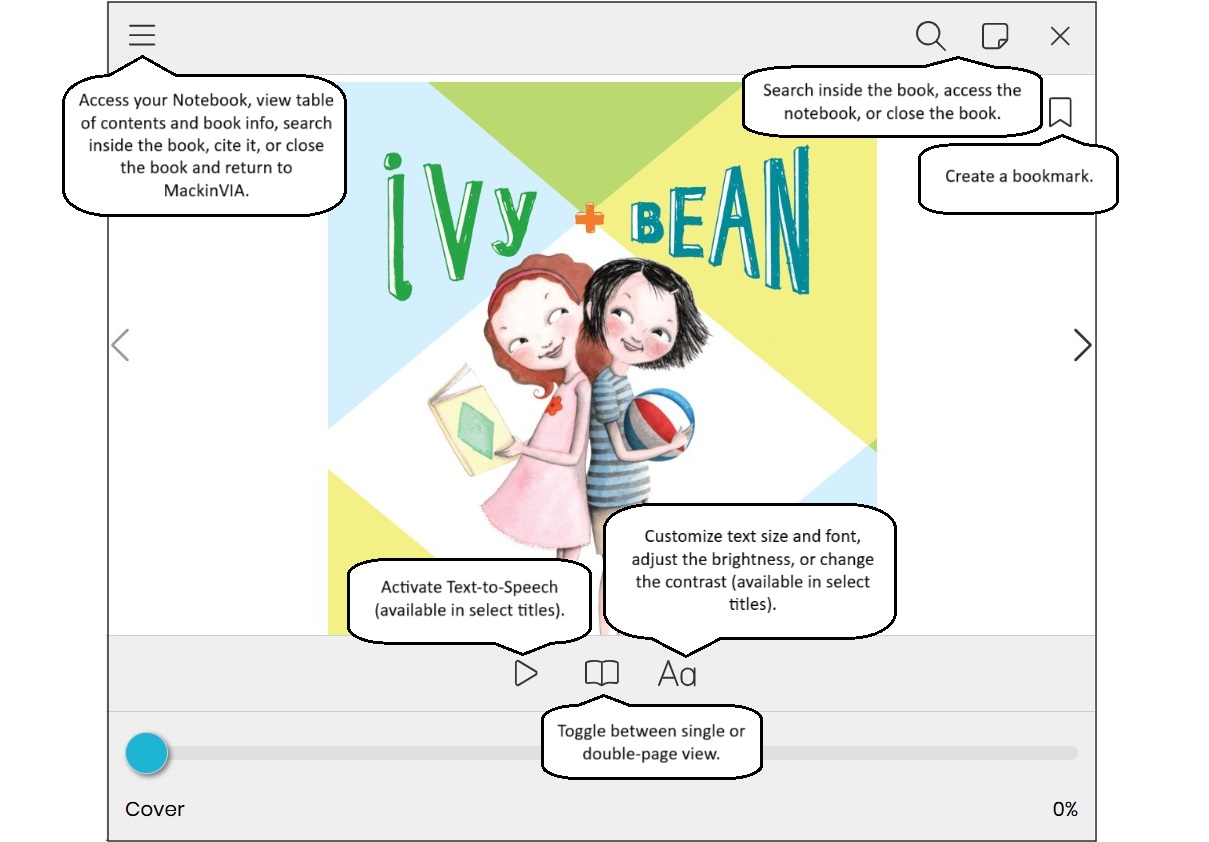Screen dimensions: 1209x842
Task: Click the "Cover" location label
Action: [155, 809]
